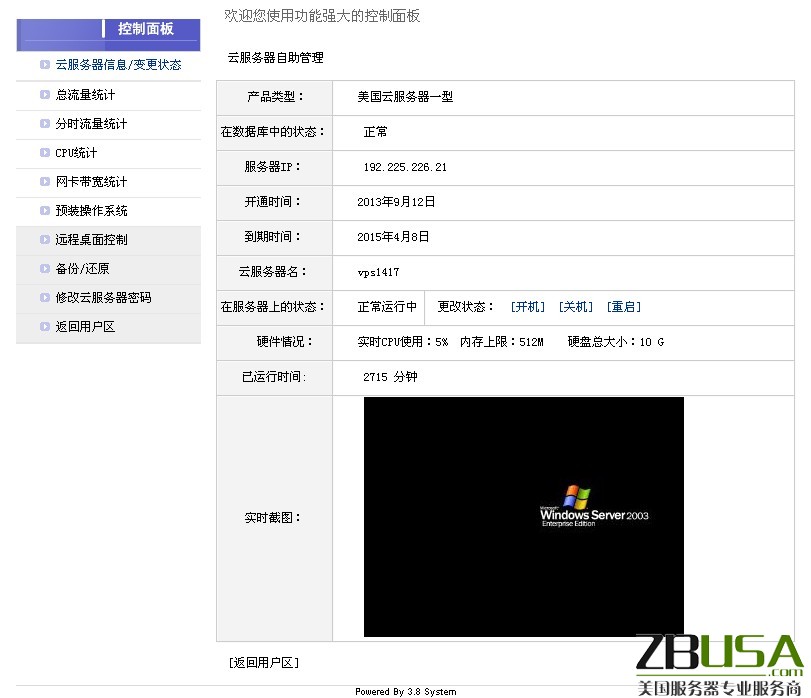Click bullet icon beside sidebar 返回用户区
This screenshot has width=811, height=698.
tap(45, 326)
